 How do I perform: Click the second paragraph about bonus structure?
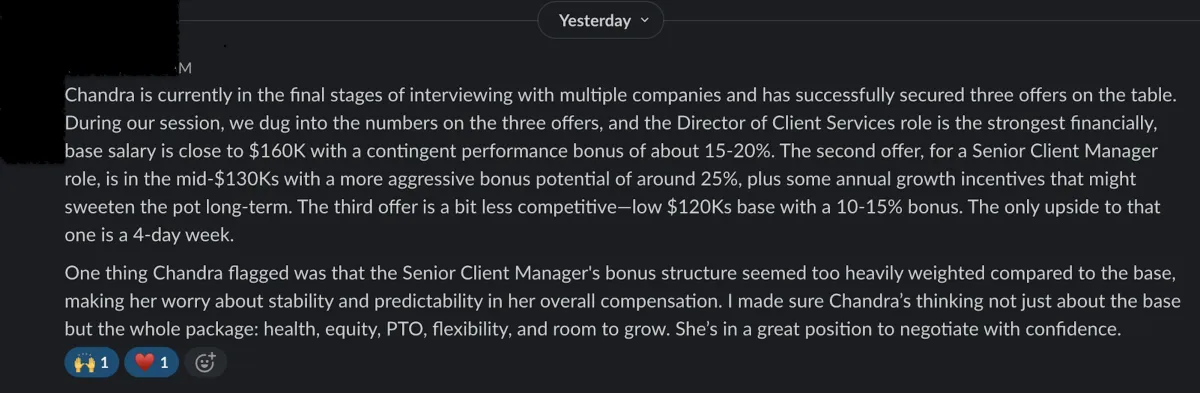click(x=622, y=300)
